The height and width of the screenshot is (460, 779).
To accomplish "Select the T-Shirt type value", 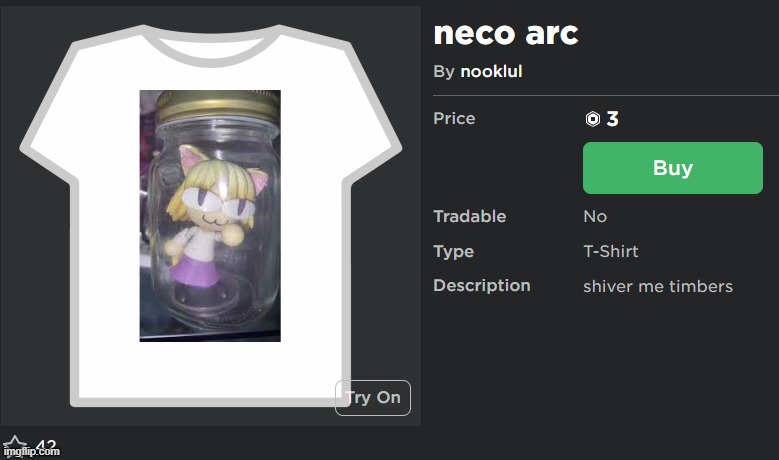I will click(x=610, y=252).
